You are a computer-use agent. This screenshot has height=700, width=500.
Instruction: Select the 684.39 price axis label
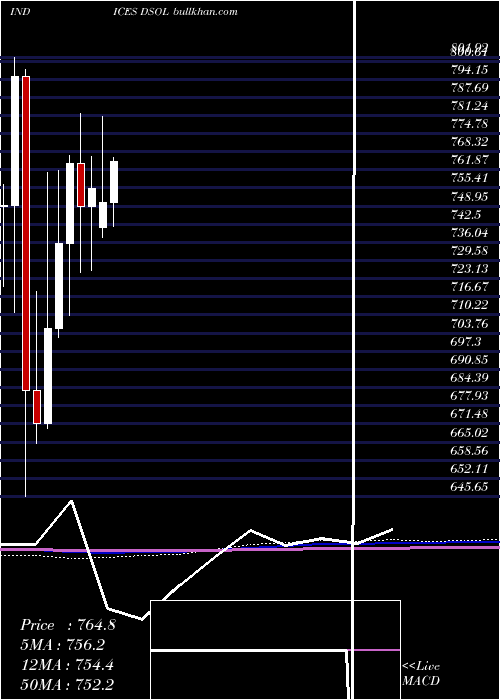470,378
